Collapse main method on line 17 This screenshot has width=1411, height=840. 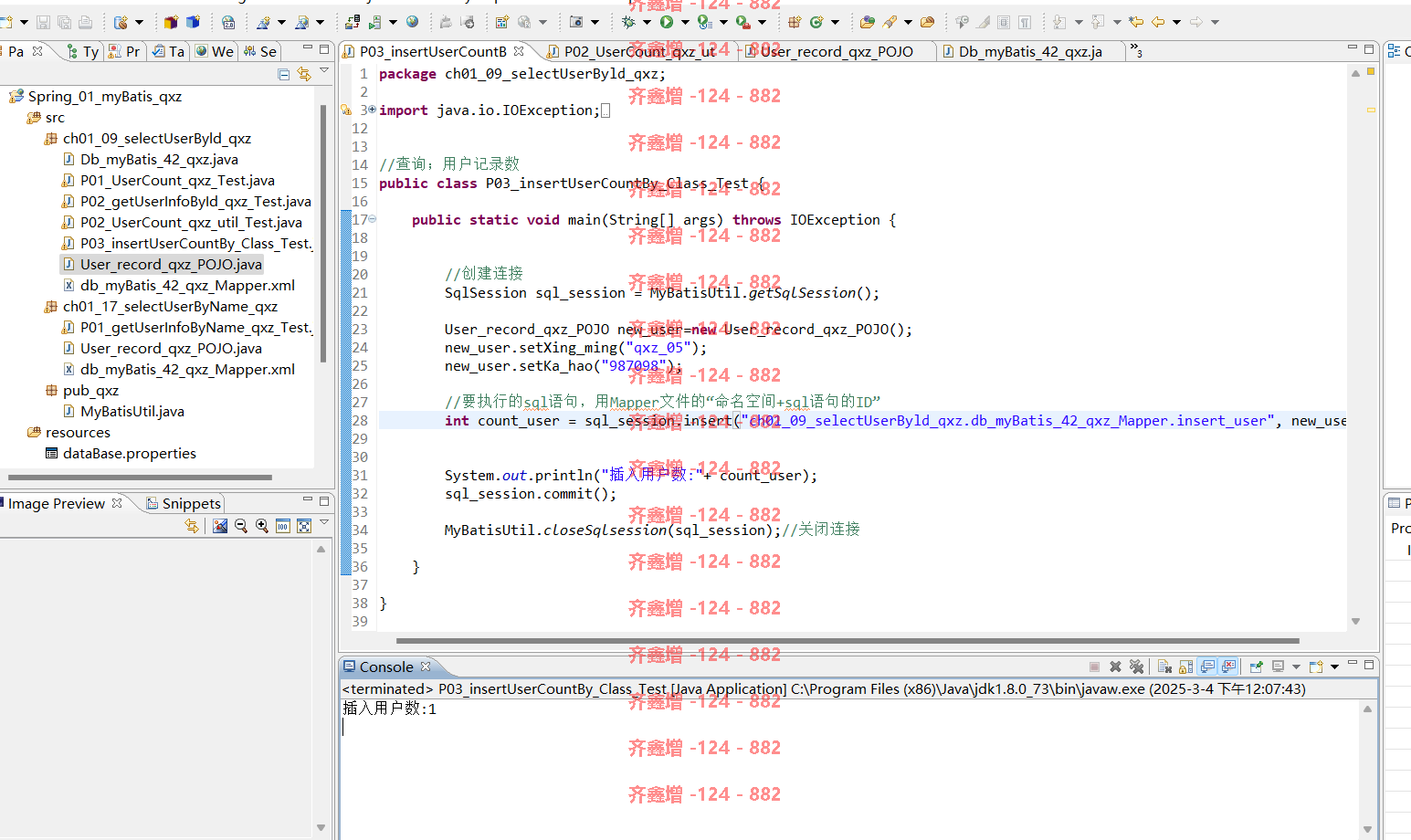(x=372, y=219)
